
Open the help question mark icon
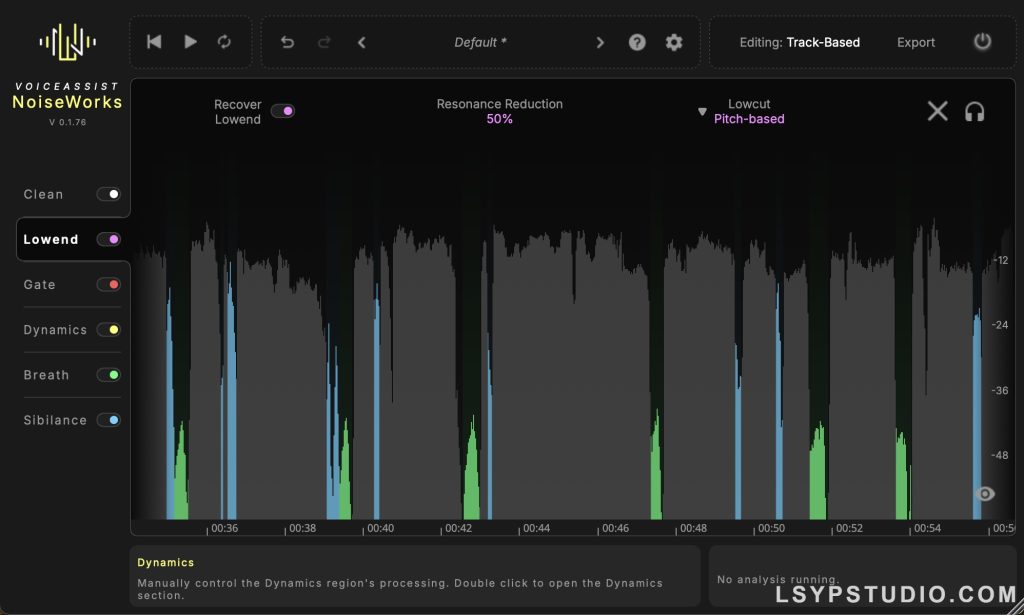pos(637,42)
